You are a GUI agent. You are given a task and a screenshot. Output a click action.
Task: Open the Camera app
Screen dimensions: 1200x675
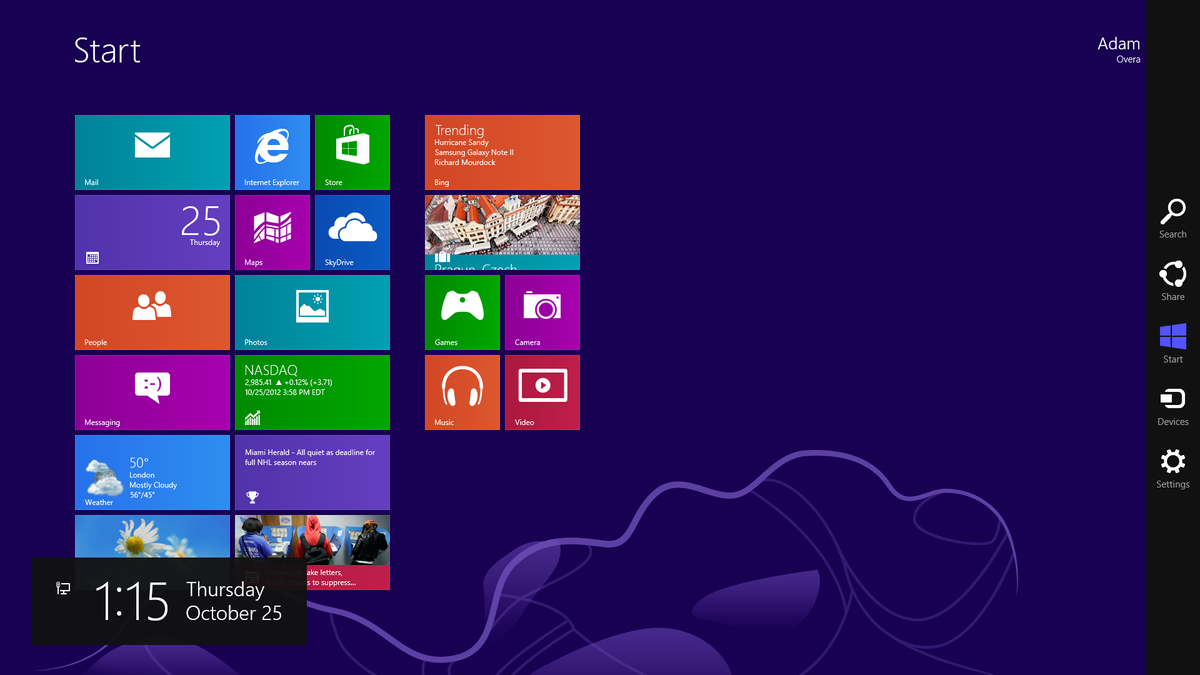pos(542,312)
